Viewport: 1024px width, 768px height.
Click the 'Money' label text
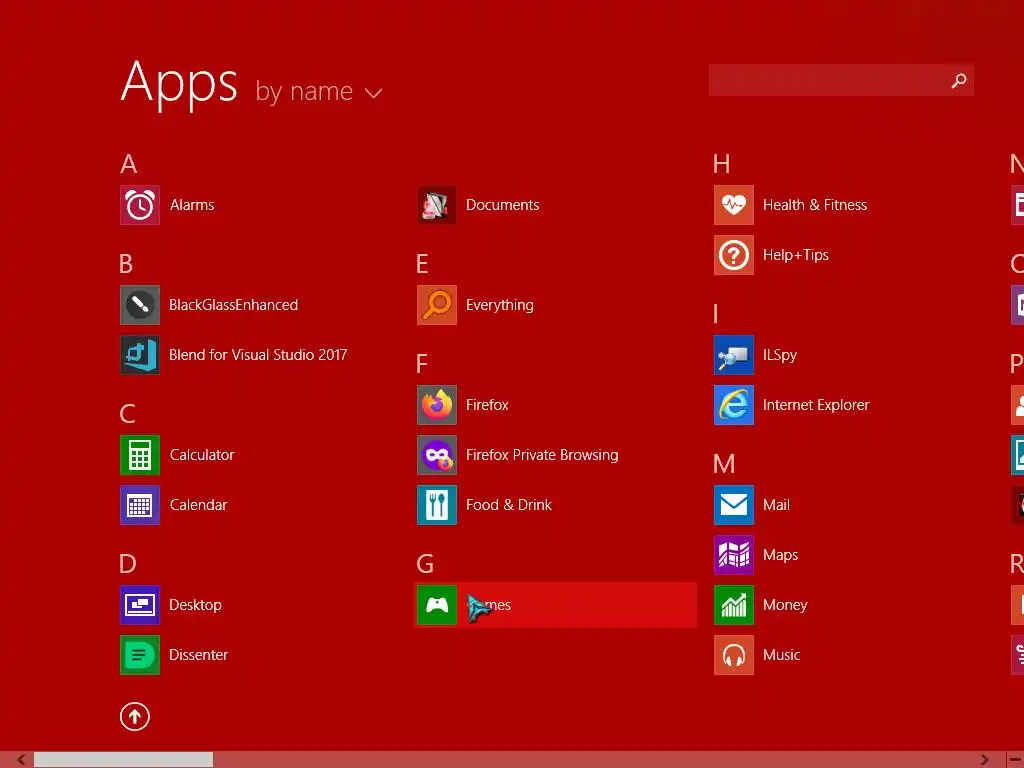pos(785,605)
